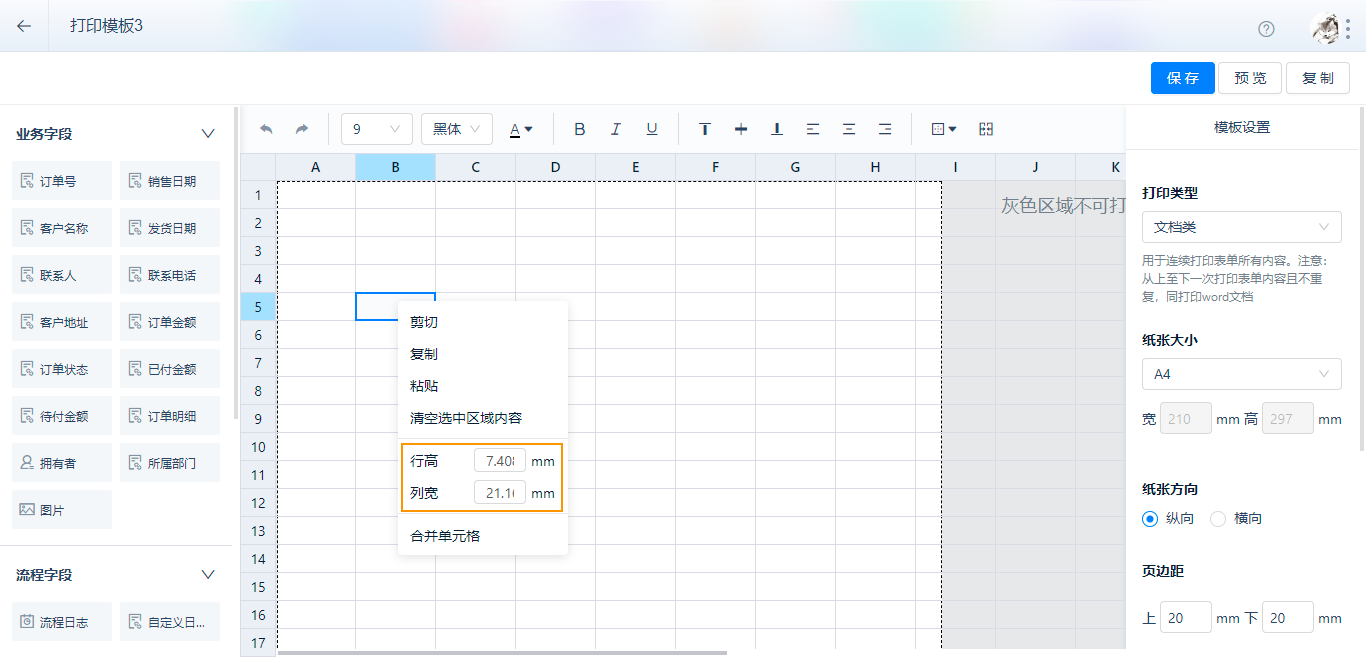Click the 模板设置 panel title
Screen dimensions: 1366x657
tap(1242, 127)
